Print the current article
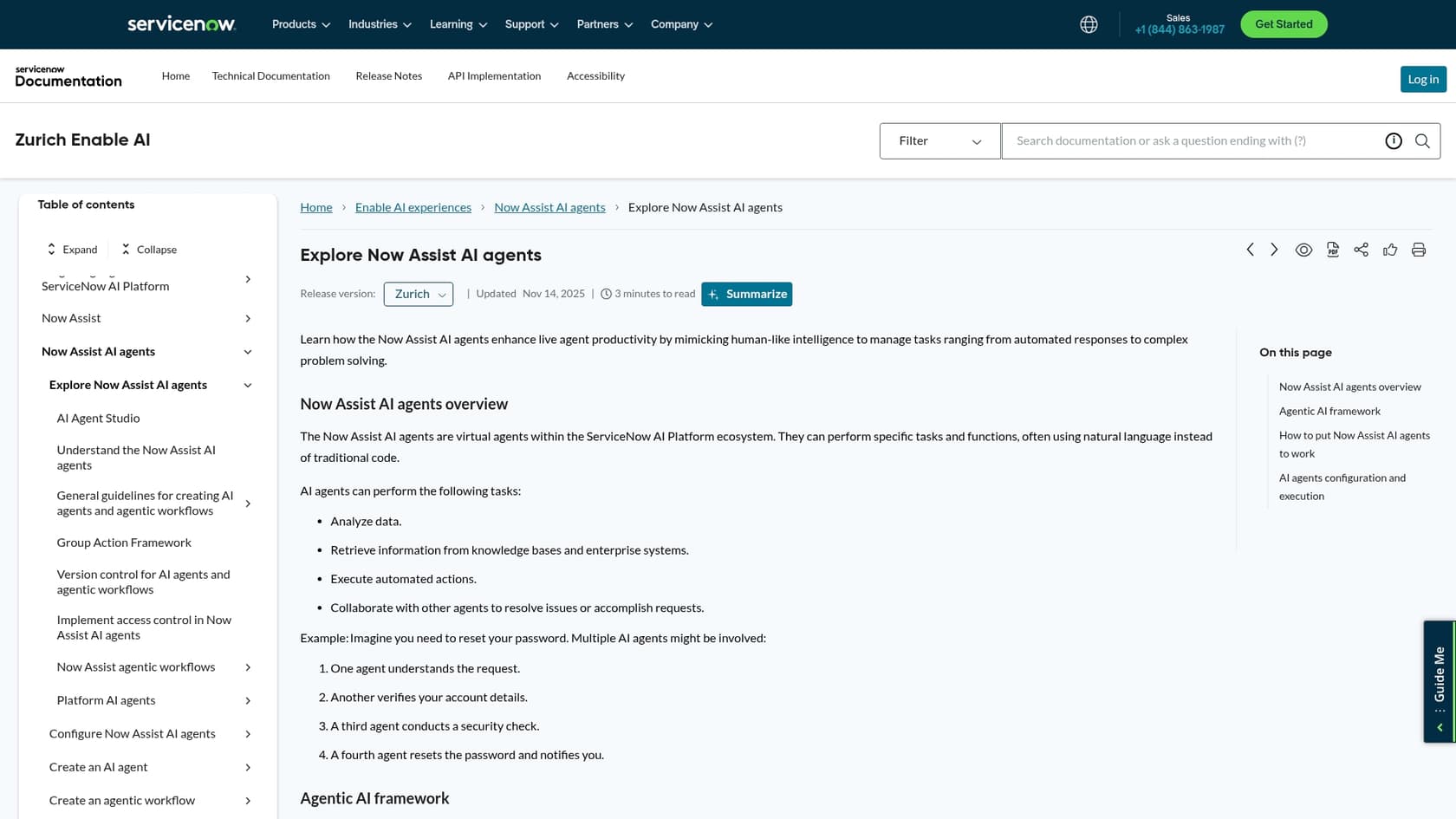Viewport: 1456px width, 819px height. (1419, 250)
